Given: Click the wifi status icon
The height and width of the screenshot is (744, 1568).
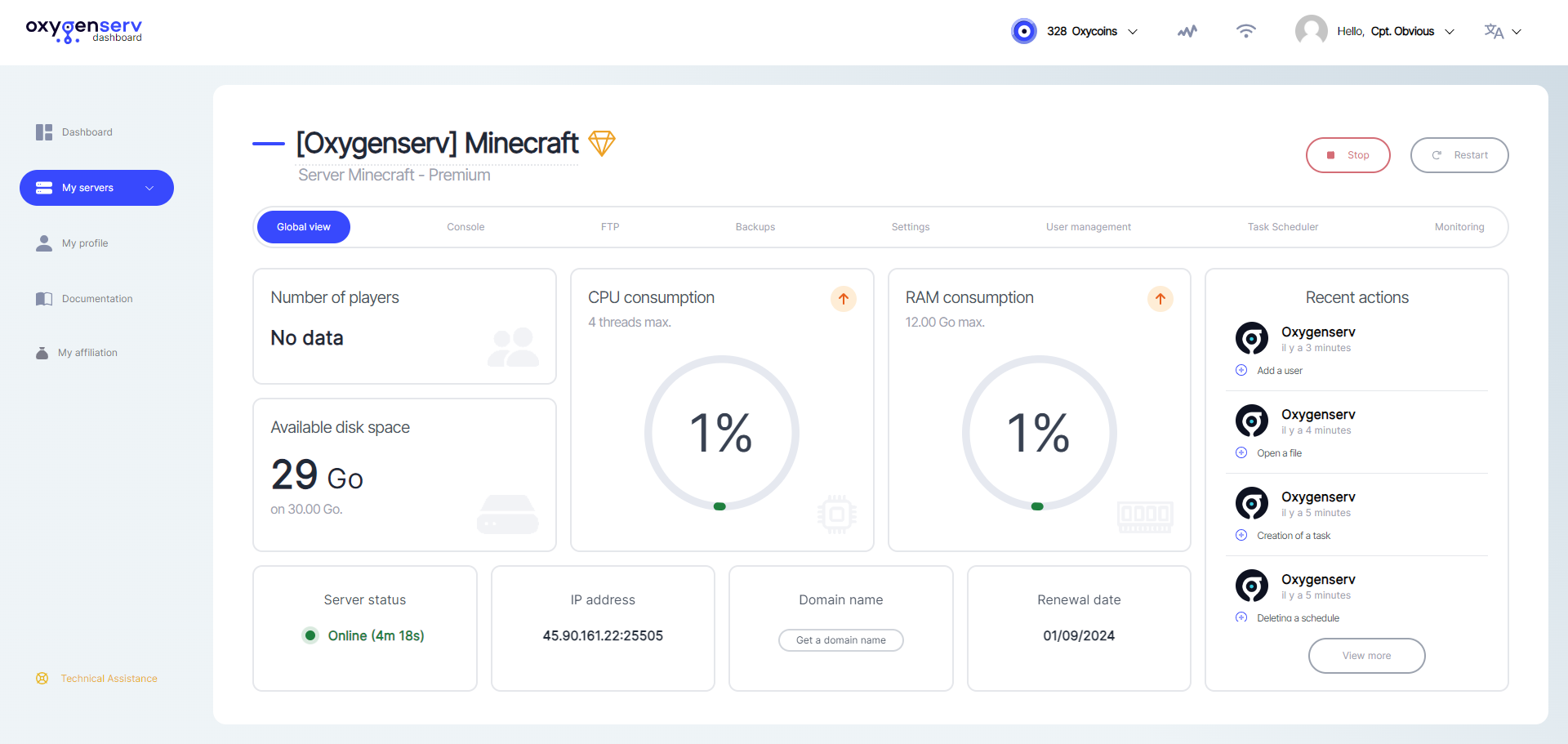Looking at the screenshot, I should pyautogui.click(x=1245, y=31).
